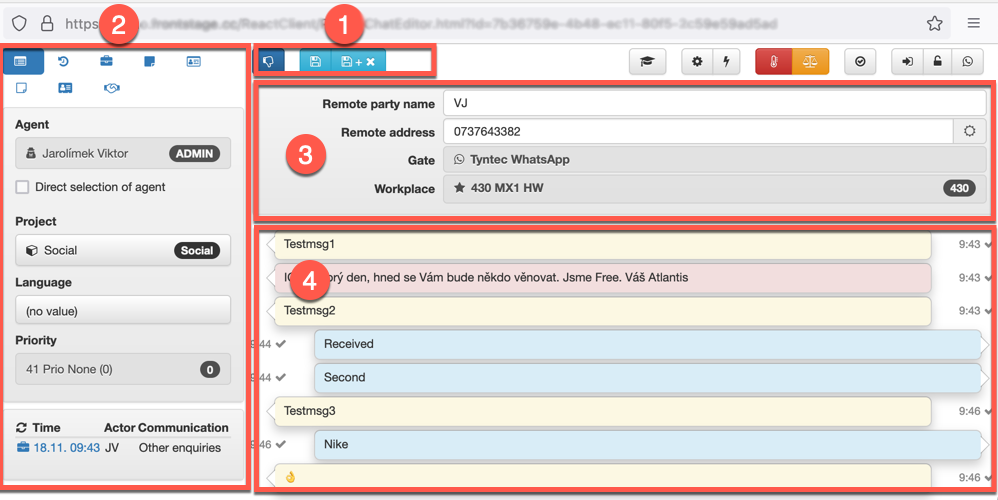Open the Priority dropdown 41 Prio None
Image resolution: width=998 pixels, height=500 pixels.
coord(123,369)
